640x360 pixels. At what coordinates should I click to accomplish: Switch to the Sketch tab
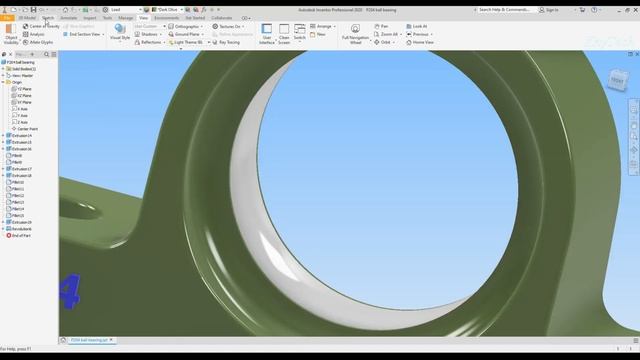tap(48, 18)
